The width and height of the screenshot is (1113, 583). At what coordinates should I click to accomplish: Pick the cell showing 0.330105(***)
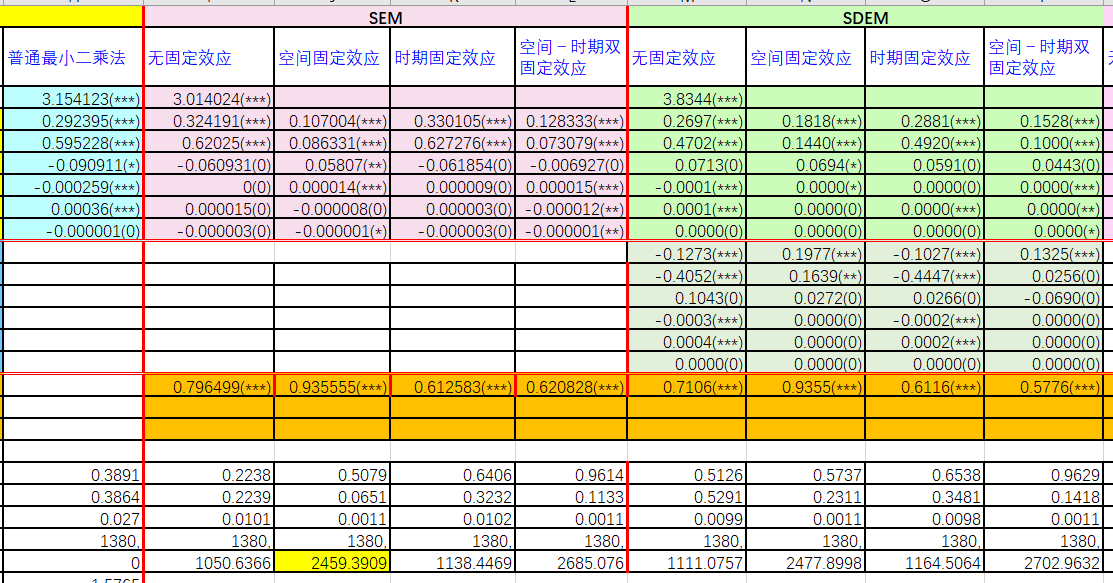click(x=452, y=121)
